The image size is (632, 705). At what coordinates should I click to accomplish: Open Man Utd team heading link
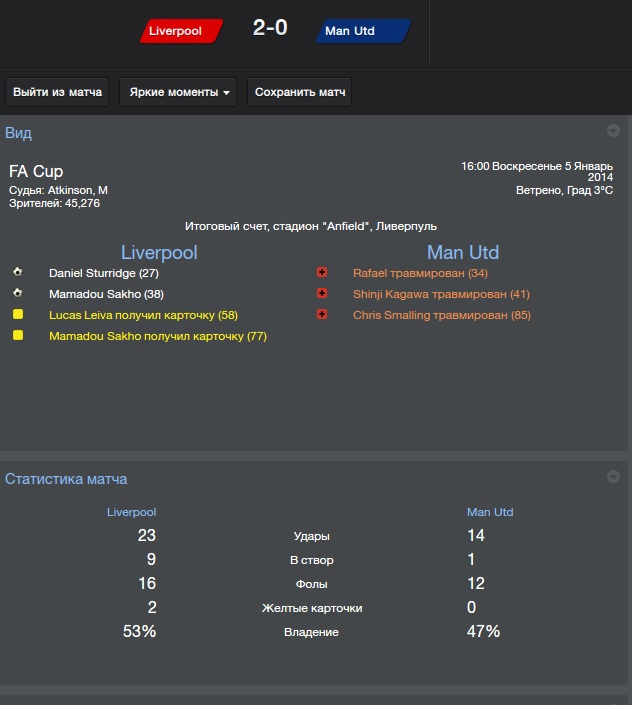(462, 252)
